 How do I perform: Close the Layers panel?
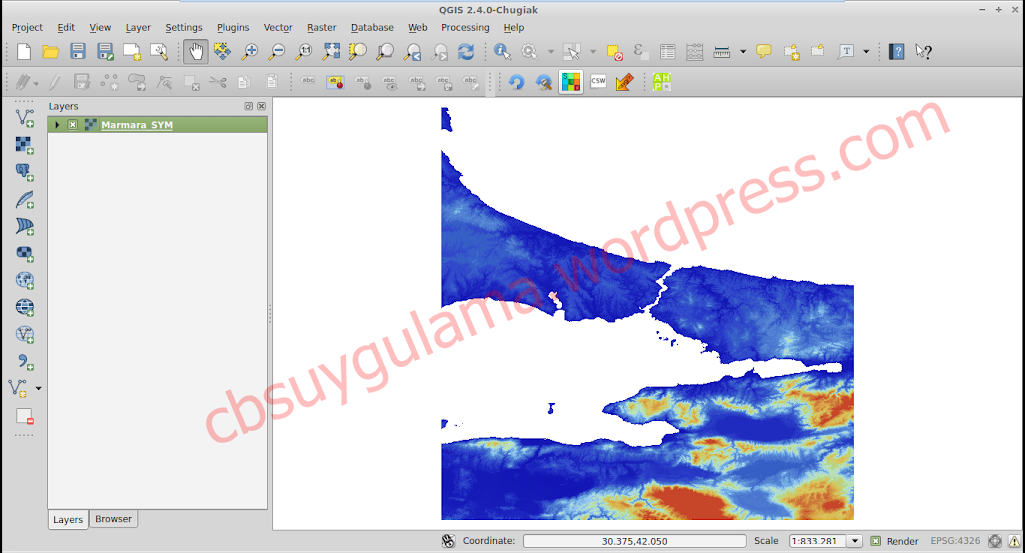(x=261, y=106)
